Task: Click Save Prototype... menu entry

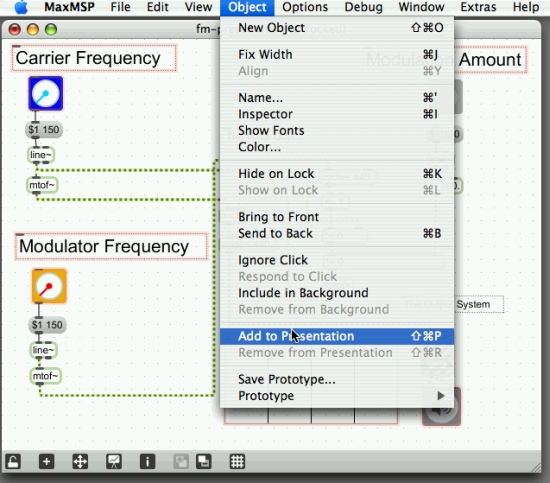Action: 337,379
